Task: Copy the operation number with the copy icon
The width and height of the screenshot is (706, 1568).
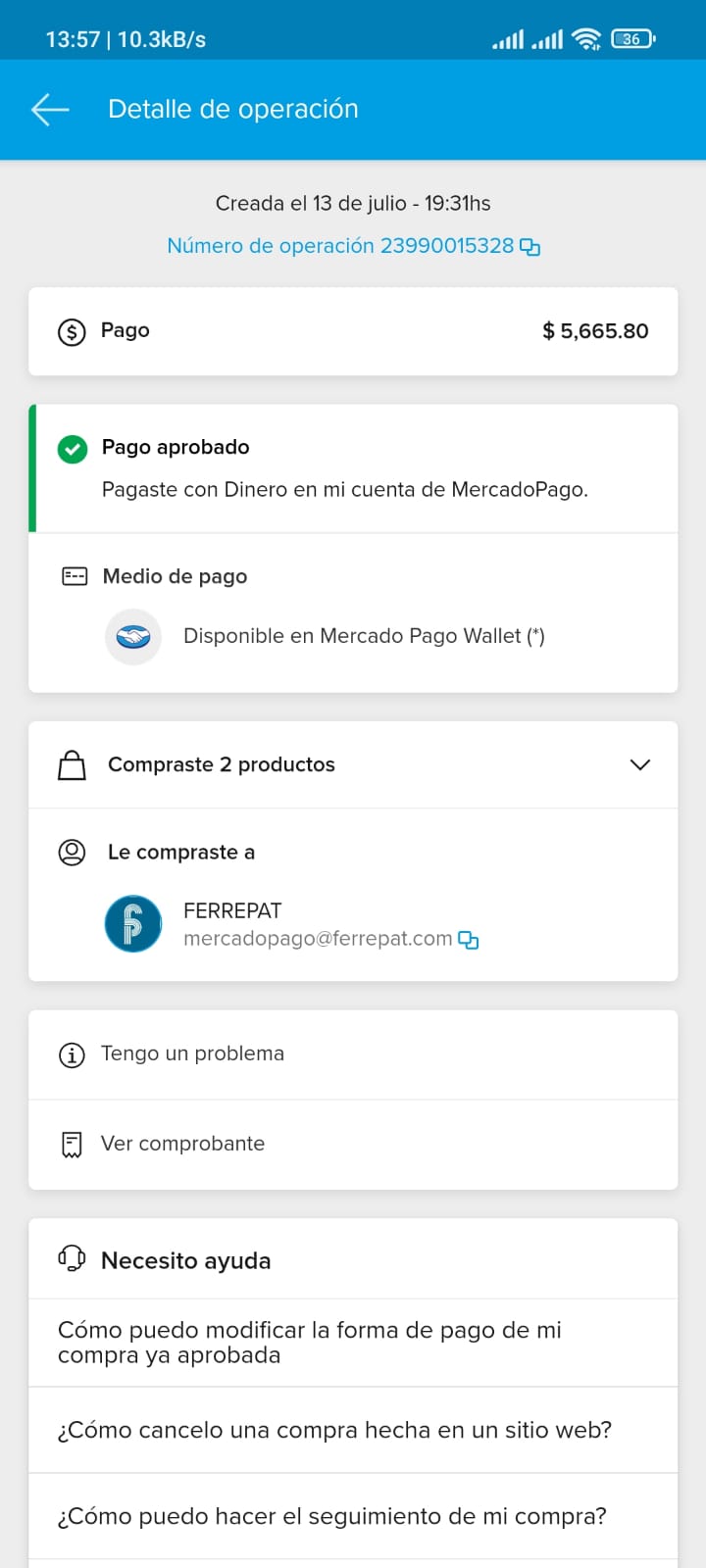Action: tap(529, 247)
